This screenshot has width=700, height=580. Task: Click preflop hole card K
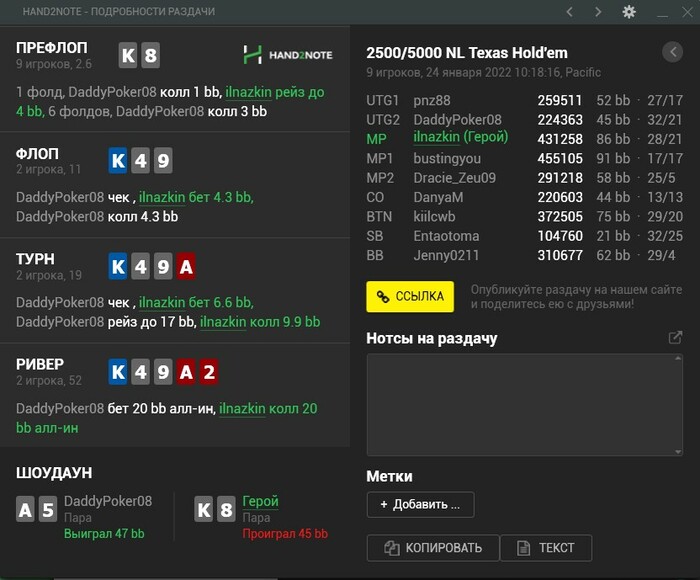click(x=128, y=55)
